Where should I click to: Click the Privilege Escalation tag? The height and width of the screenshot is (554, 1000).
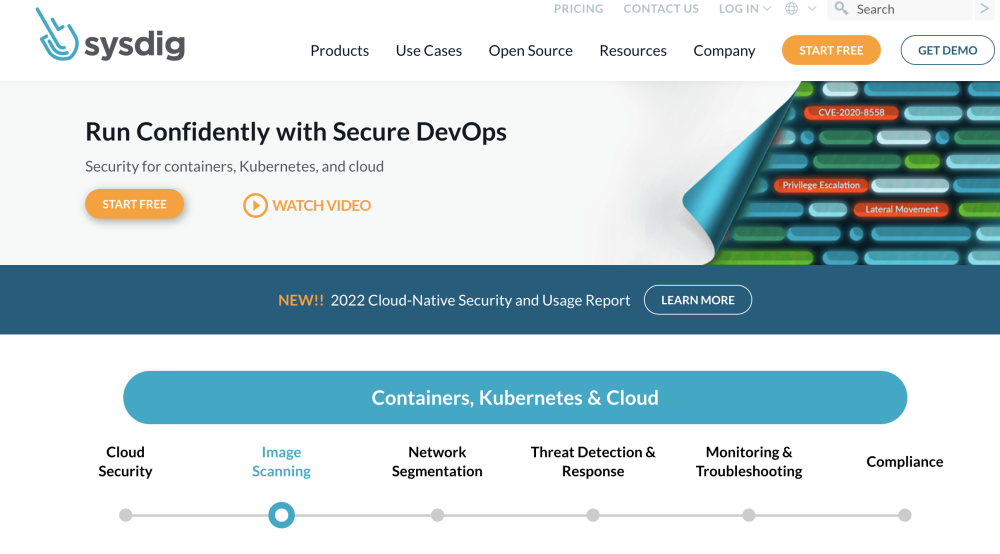(821, 185)
